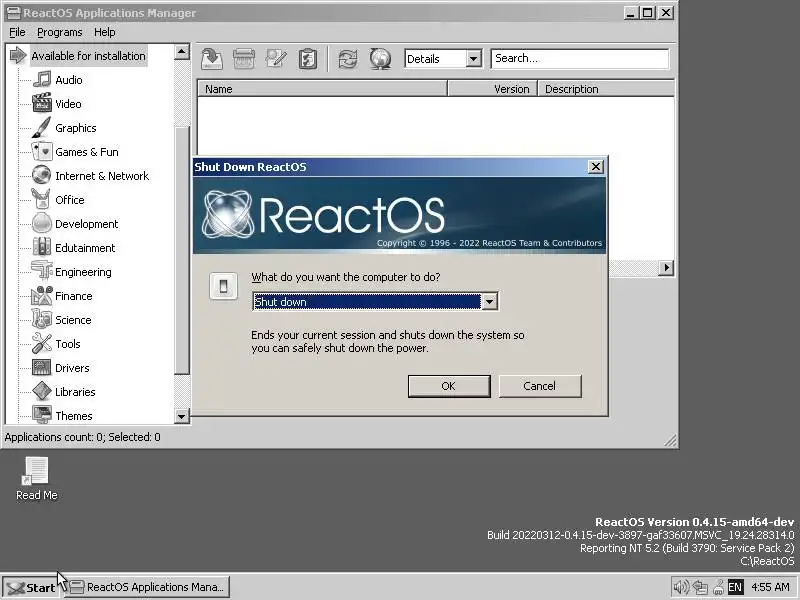The height and width of the screenshot is (600, 800).
Task: Close the Shut Down ReactOS dialog
Action: (595, 167)
